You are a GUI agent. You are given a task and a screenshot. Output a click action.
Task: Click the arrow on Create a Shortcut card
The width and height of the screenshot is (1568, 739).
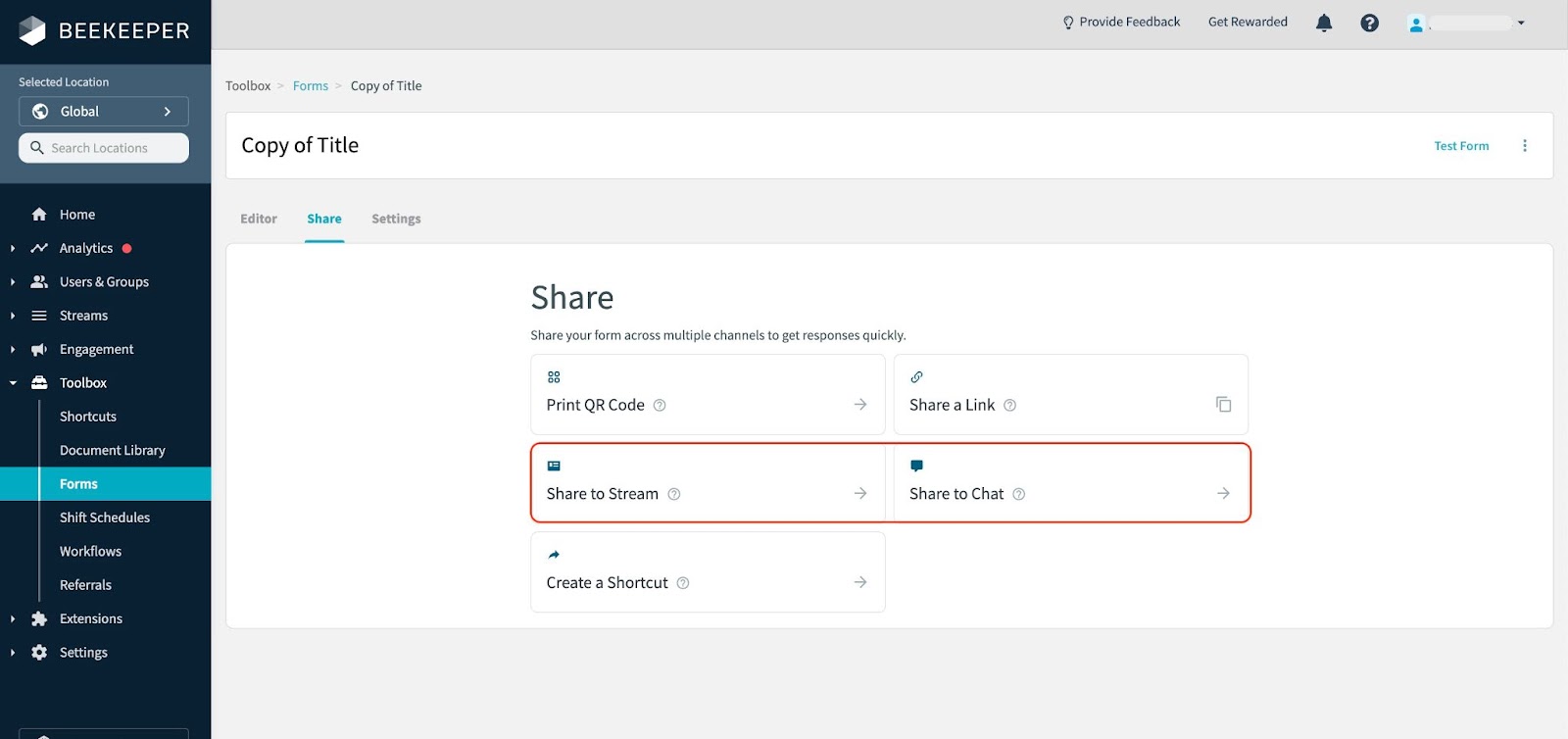tap(860, 582)
